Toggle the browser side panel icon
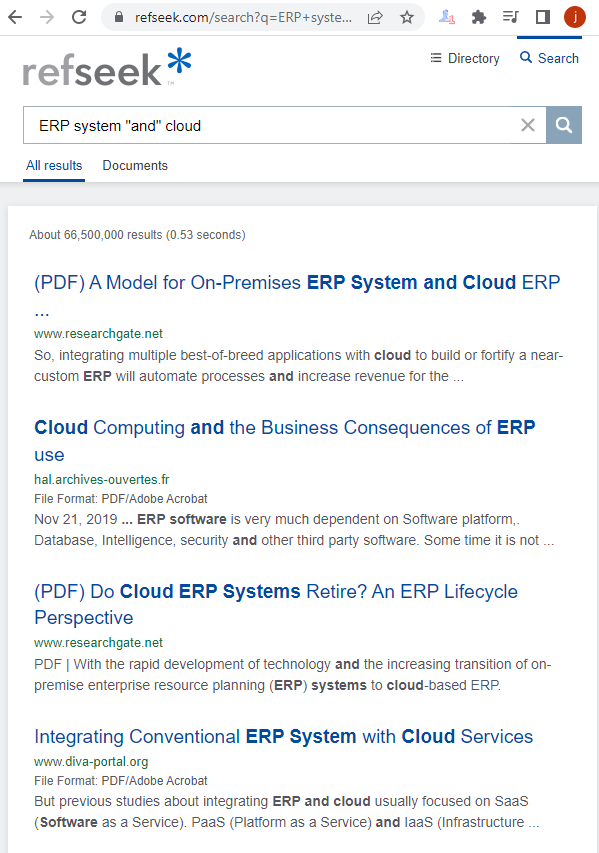 coord(542,17)
